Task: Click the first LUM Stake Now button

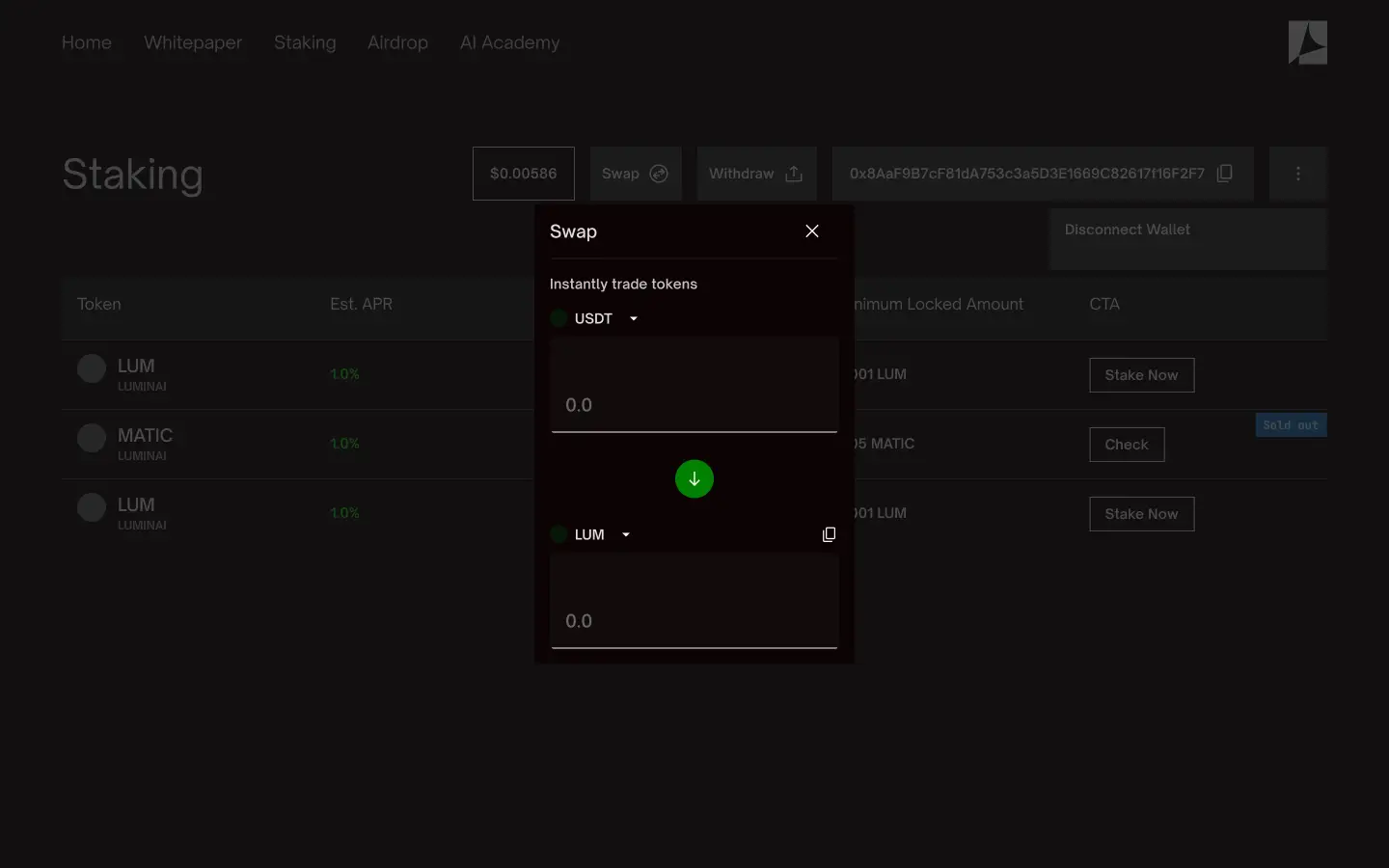Action: coord(1141,375)
